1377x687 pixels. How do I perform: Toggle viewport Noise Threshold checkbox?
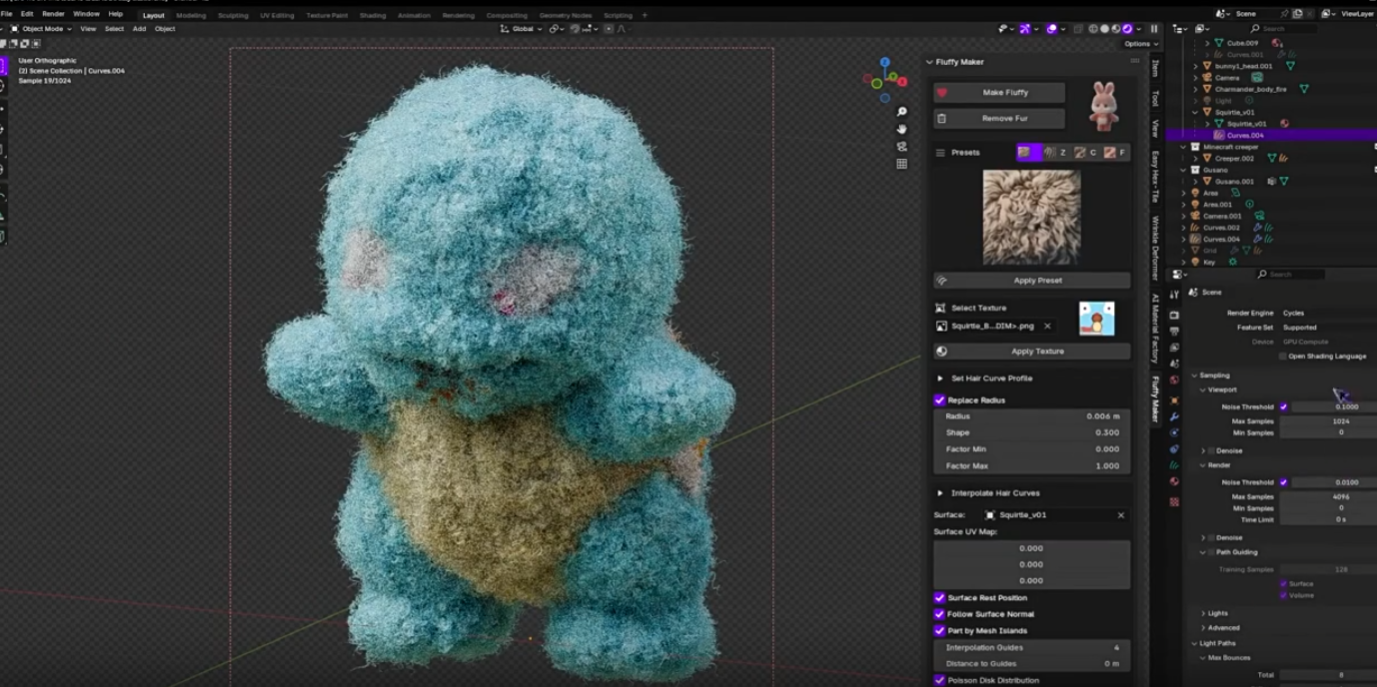(1283, 407)
